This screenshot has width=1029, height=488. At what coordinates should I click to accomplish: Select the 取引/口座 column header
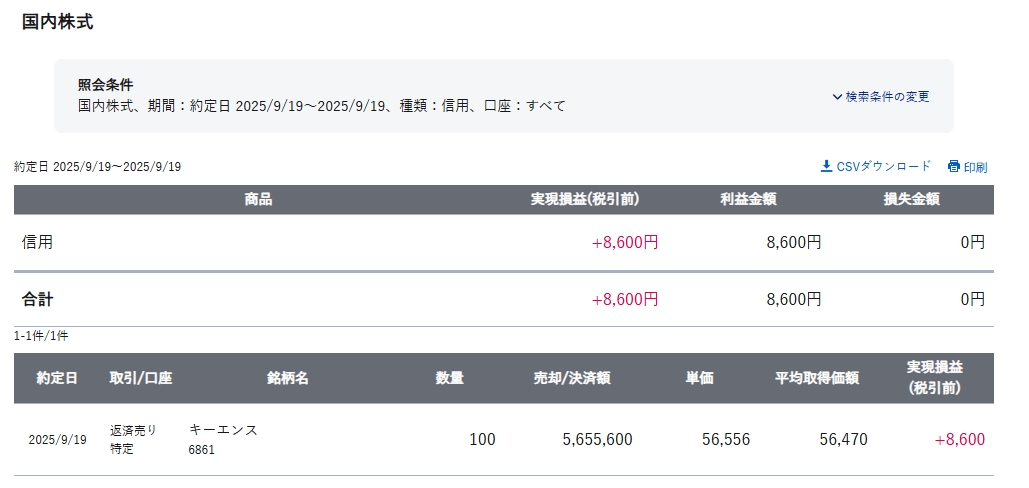coord(140,378)
